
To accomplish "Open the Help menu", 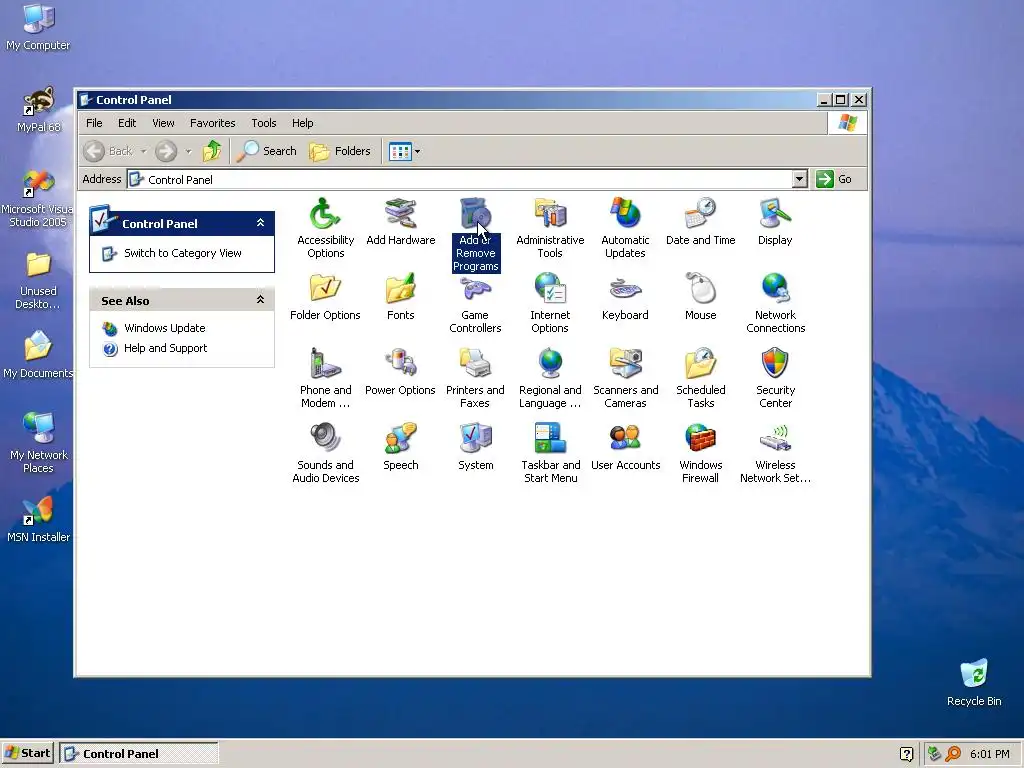I will (x=302, y=123).
